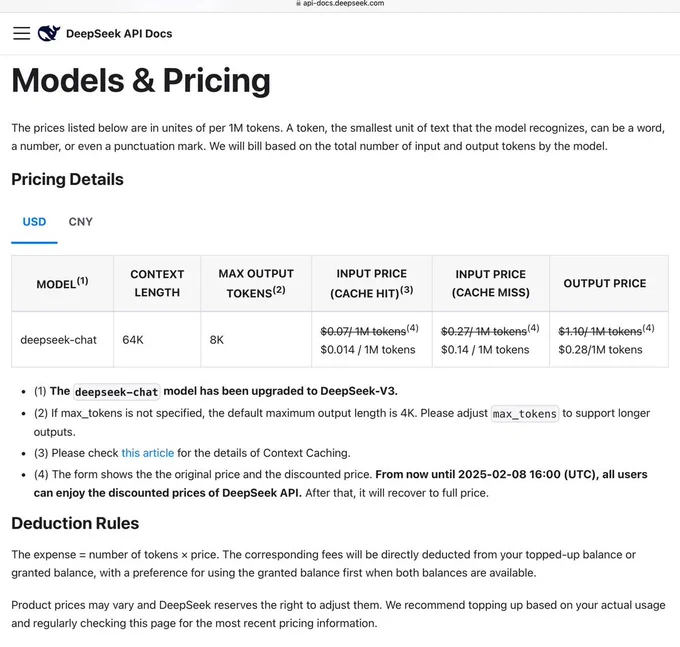This screenshot has height=647, width=680.
Task: Click the 'expense = number of tokens × price' sentence
Action: 116,555
